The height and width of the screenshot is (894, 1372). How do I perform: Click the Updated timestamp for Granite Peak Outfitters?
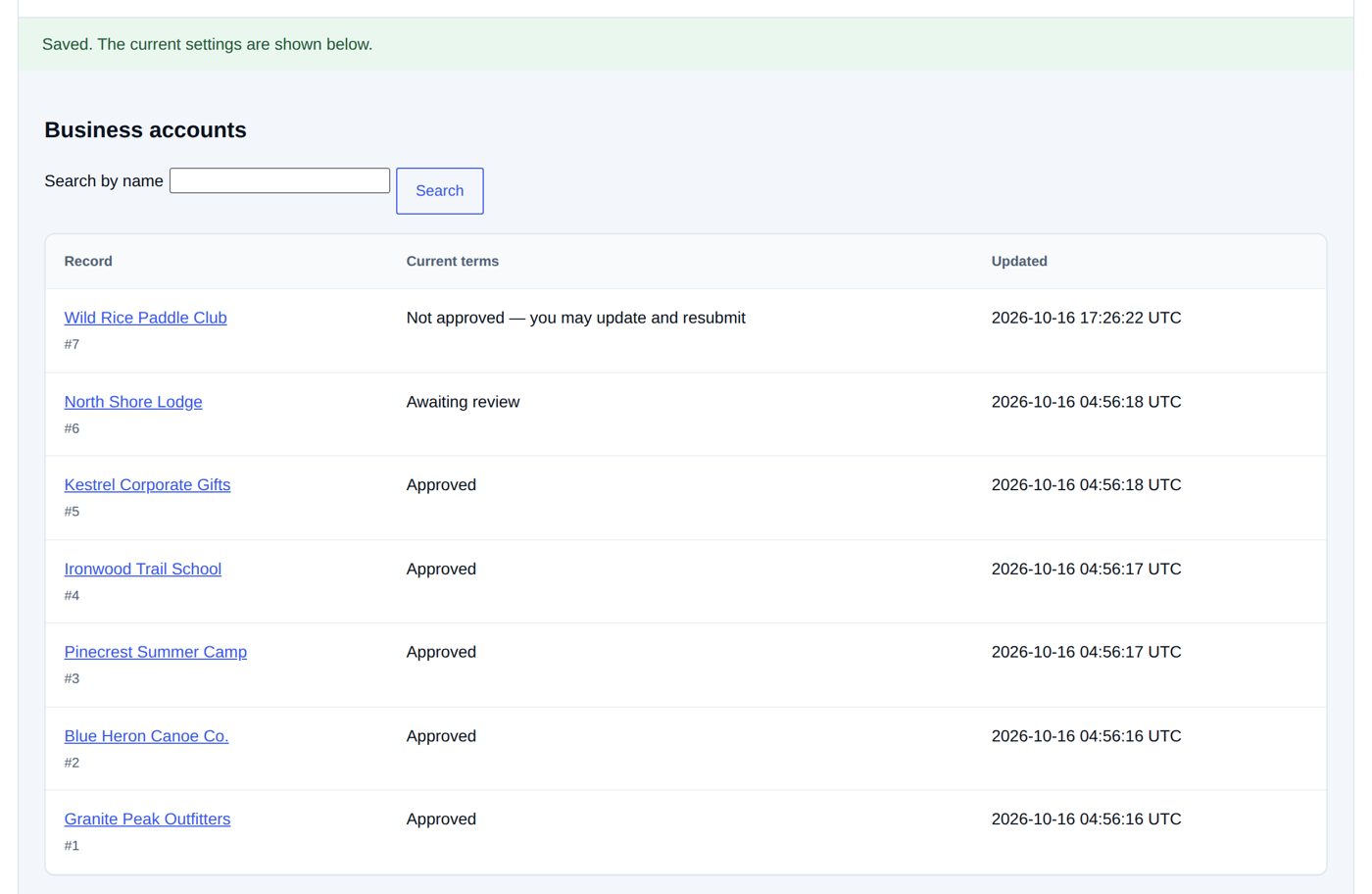(x=1086, y=819)
